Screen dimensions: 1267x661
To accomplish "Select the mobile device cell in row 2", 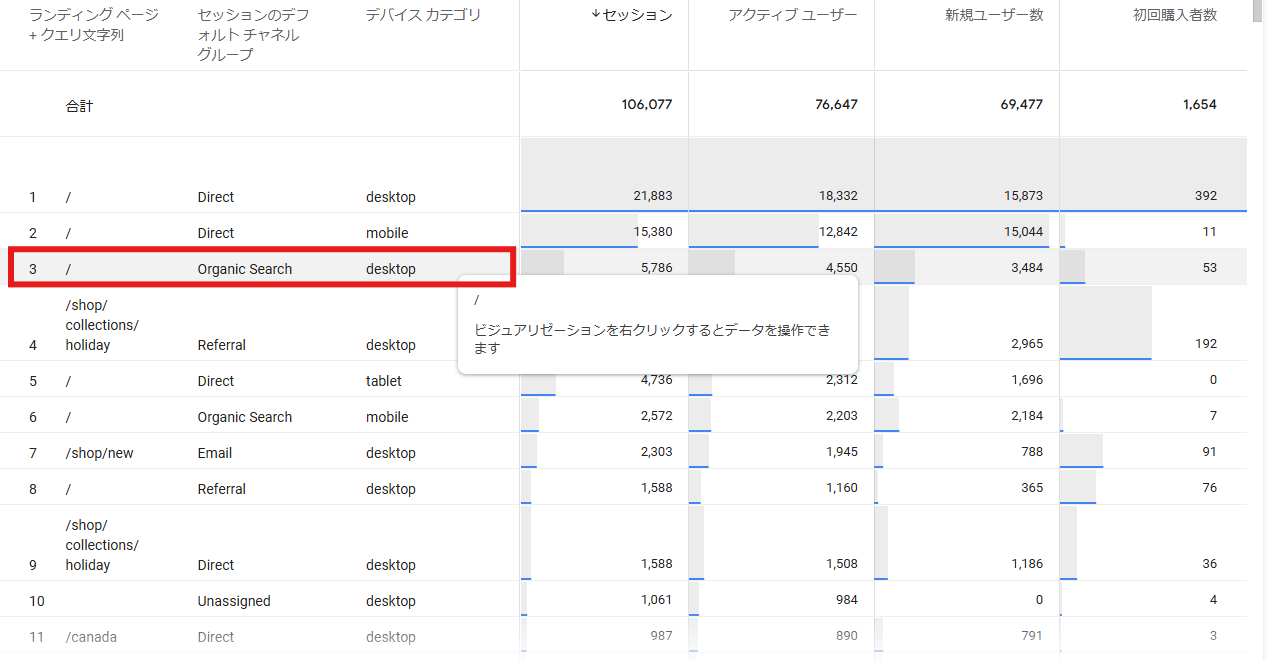I will (x=387, y=233).
